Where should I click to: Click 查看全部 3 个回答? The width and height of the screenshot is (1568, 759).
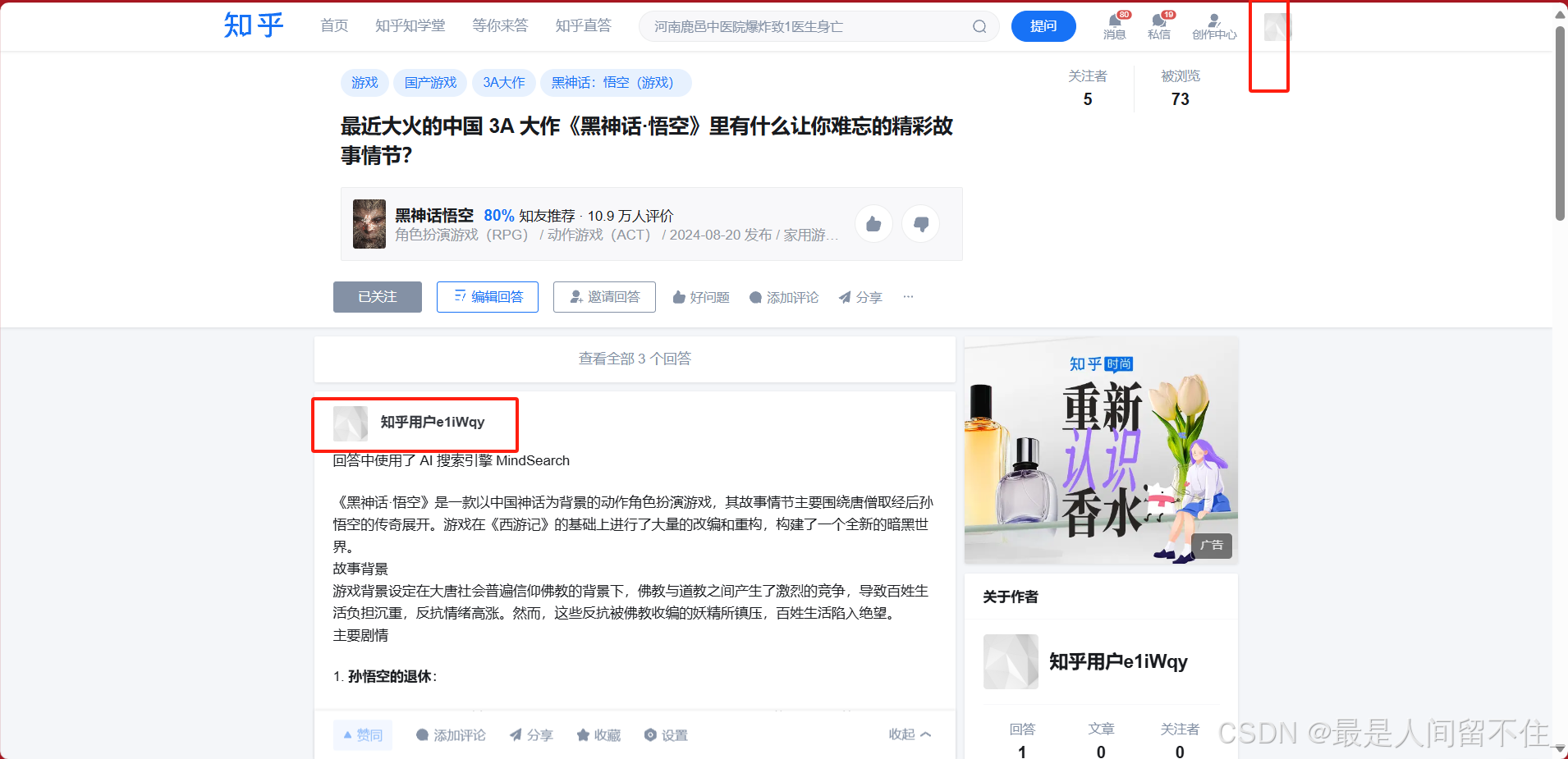[635, 359]
